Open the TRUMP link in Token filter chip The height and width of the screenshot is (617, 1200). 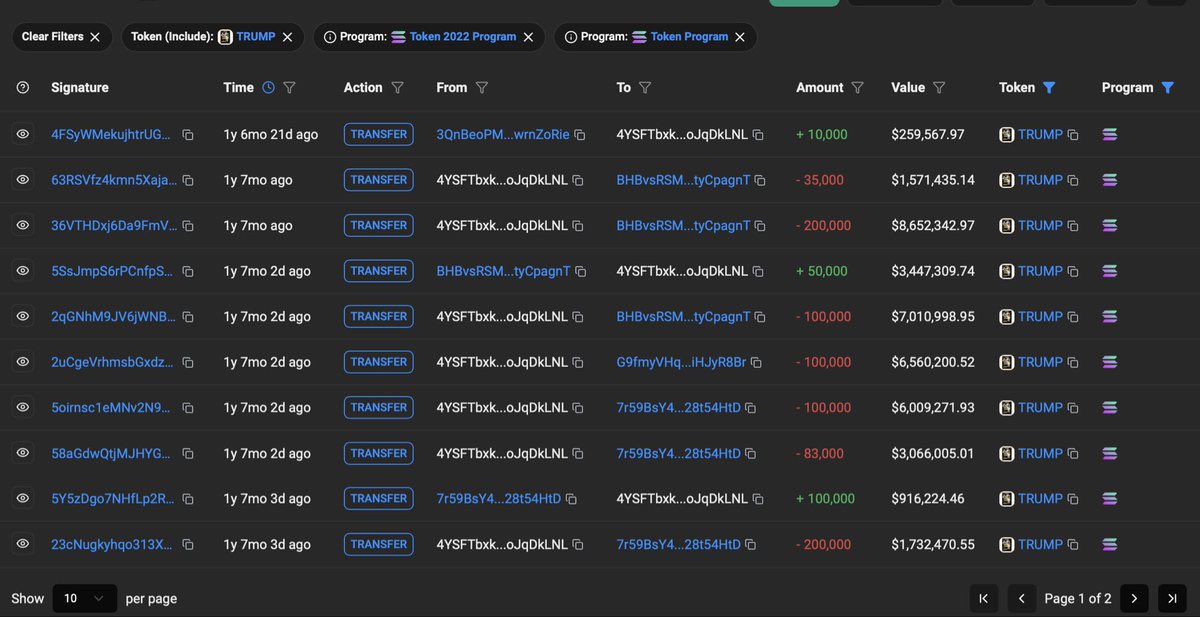click(x=256, y=37)
